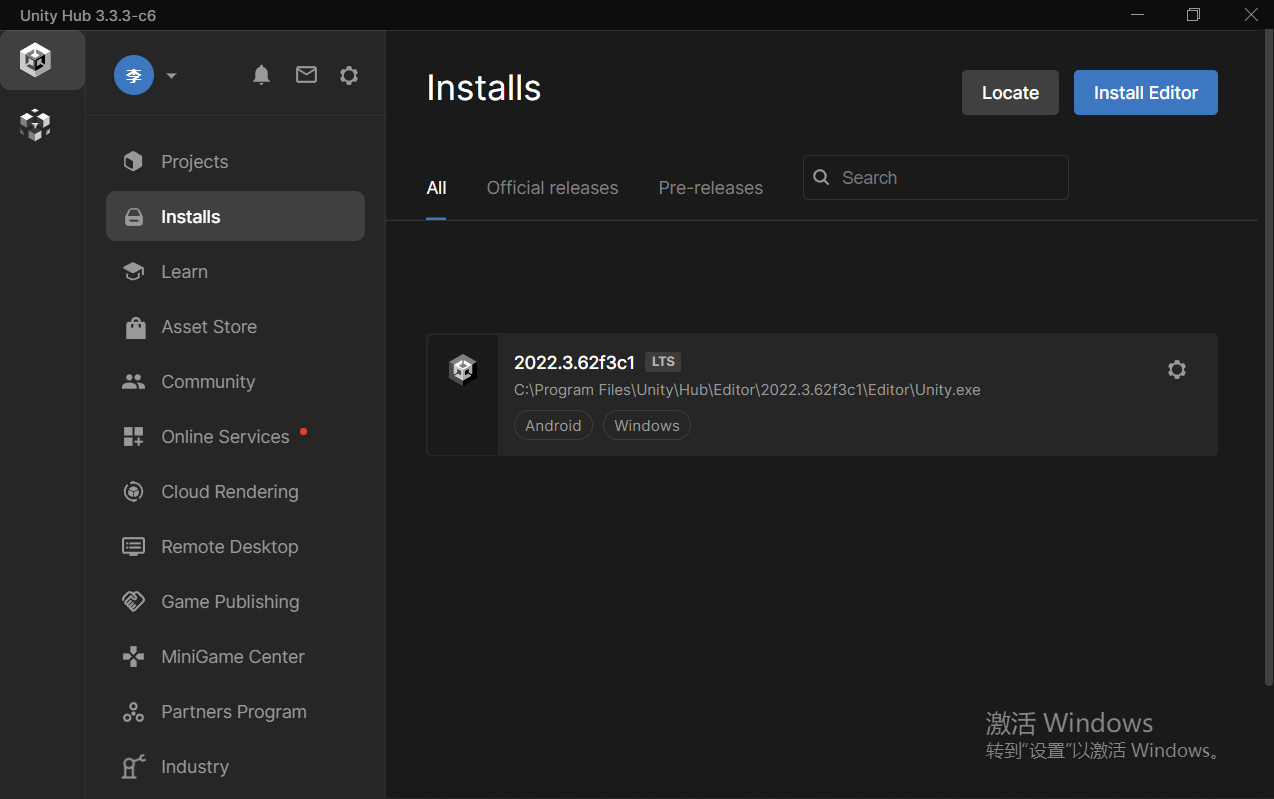Focus the Search installs field
The image size is (1274, 799).
(936, 177)
